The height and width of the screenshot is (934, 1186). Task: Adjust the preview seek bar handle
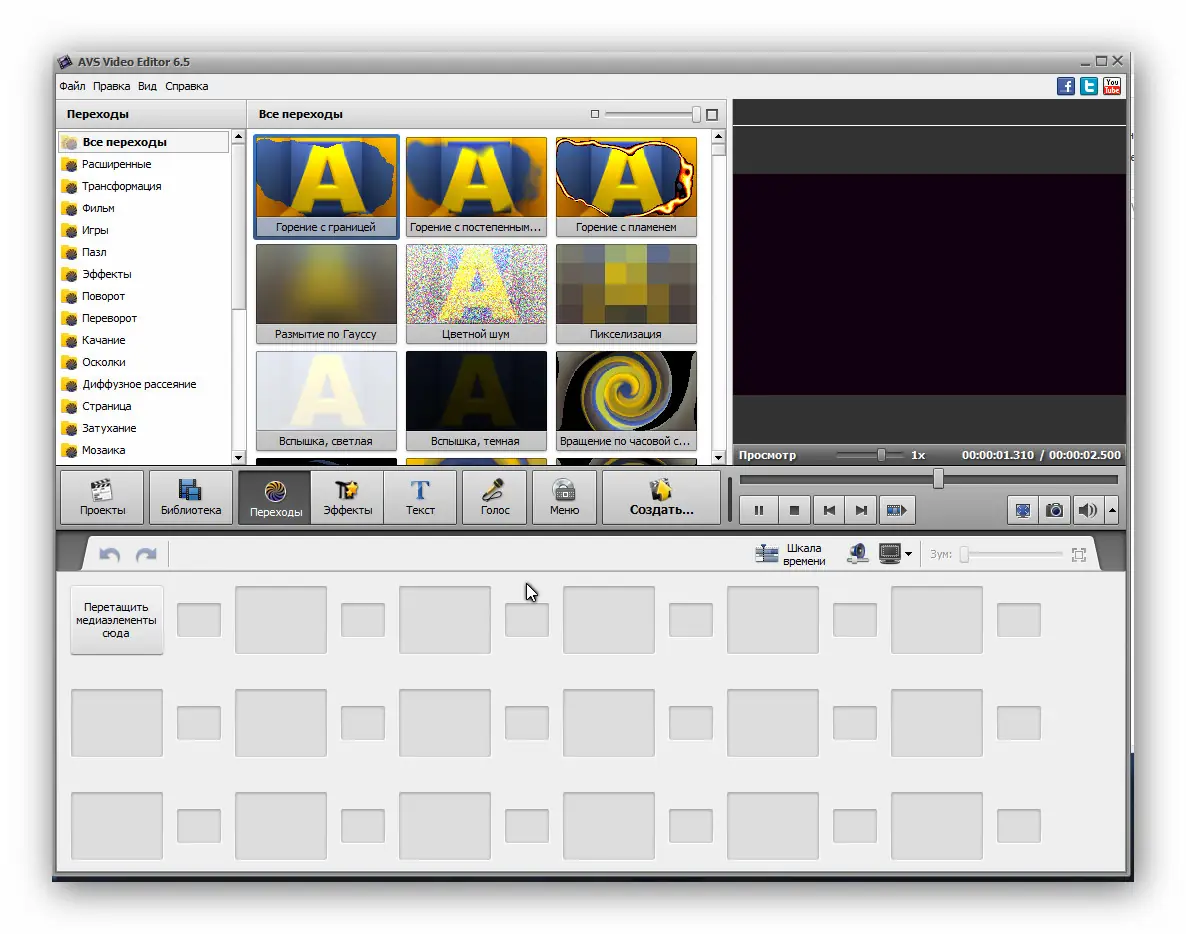click(939, 479)
